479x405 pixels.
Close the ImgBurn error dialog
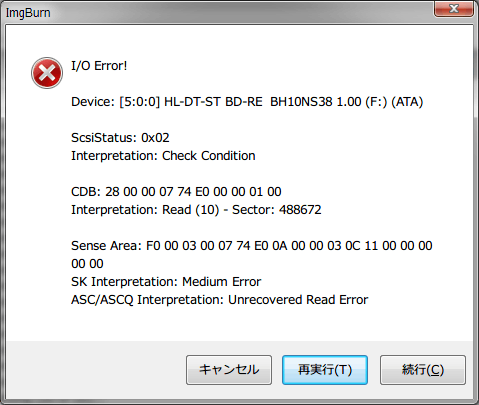453,9
